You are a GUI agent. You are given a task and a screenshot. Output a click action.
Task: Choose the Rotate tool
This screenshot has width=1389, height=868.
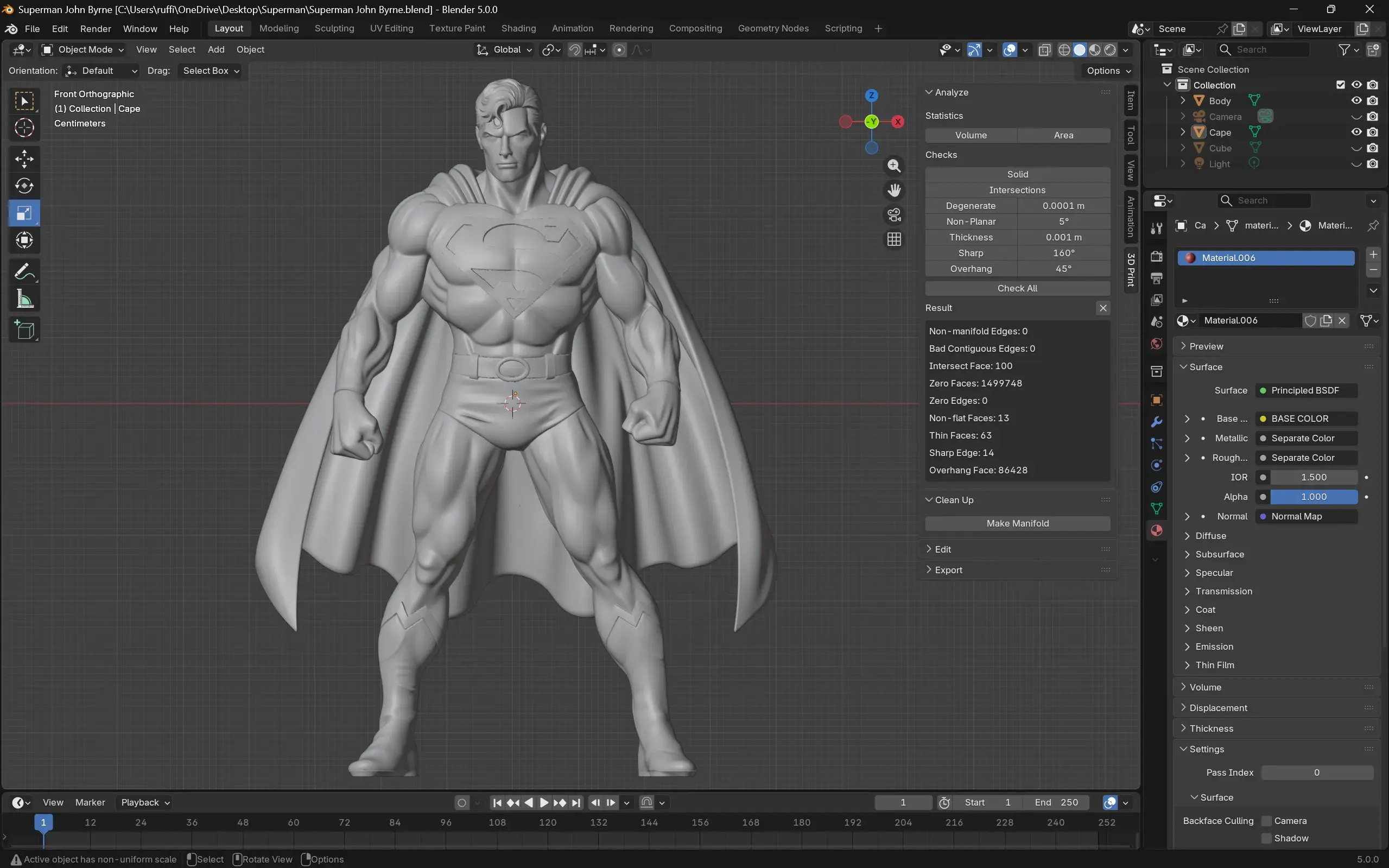click(x=24, y=186)
